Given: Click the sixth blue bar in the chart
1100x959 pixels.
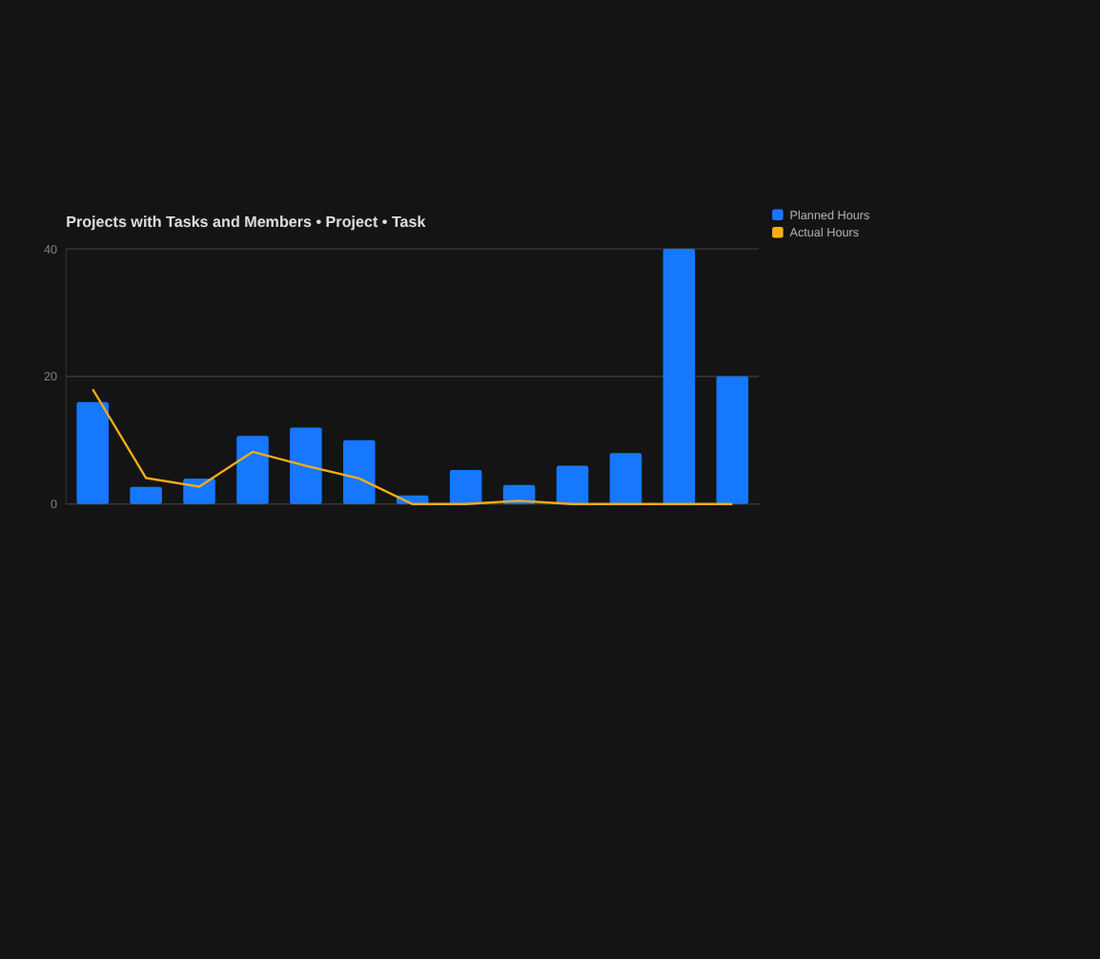Looking at the screenshot, I should click(x=359, y=472).
